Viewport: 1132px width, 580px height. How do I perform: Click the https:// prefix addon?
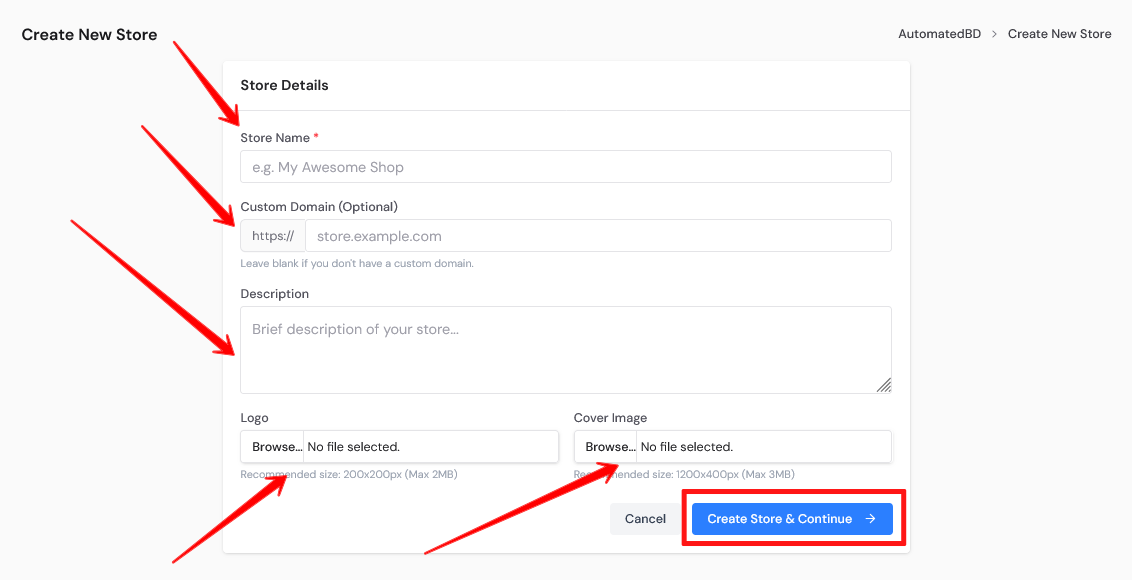click(x=273, y=236)
